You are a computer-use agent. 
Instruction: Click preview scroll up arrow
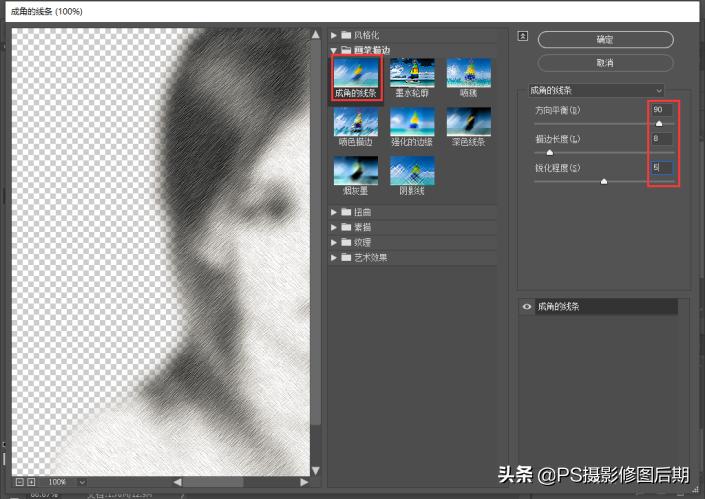(x=316, y=35)
